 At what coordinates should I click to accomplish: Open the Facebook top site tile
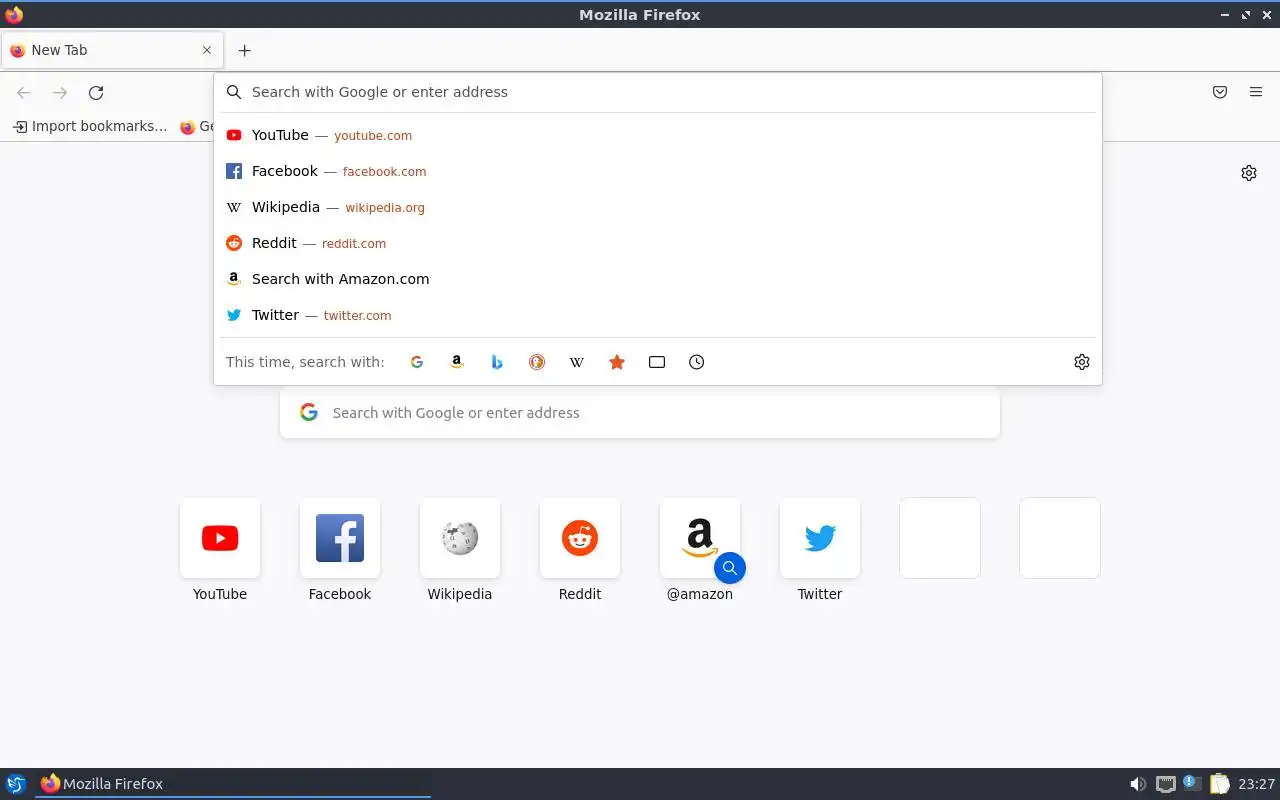click(x=340, y=538)
